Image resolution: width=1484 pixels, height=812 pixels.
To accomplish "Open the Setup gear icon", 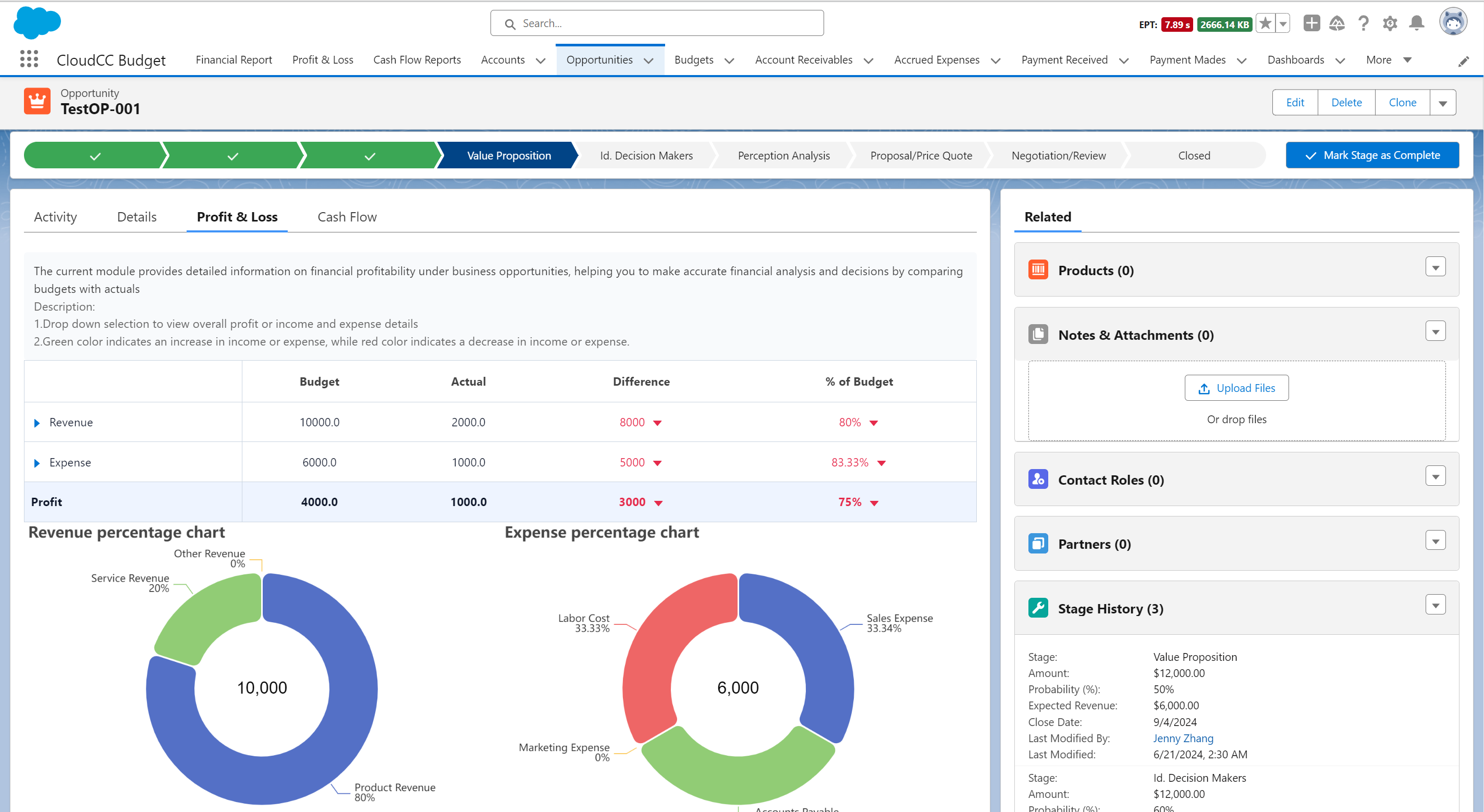I will [x=1390, y=23].
